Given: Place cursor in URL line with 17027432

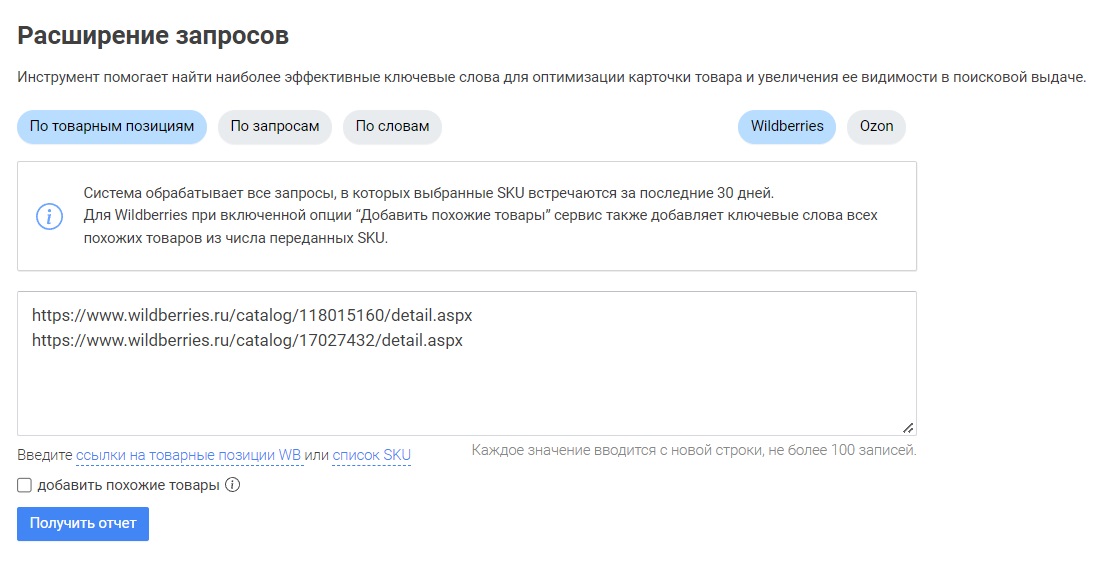Looking at the screenshot, I should [247, 340].
